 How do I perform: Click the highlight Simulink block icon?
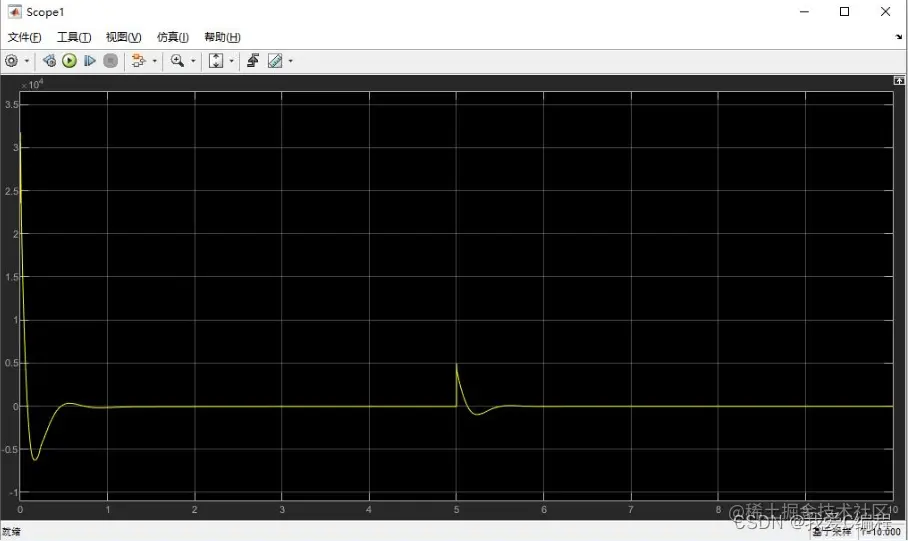point(138,61)
